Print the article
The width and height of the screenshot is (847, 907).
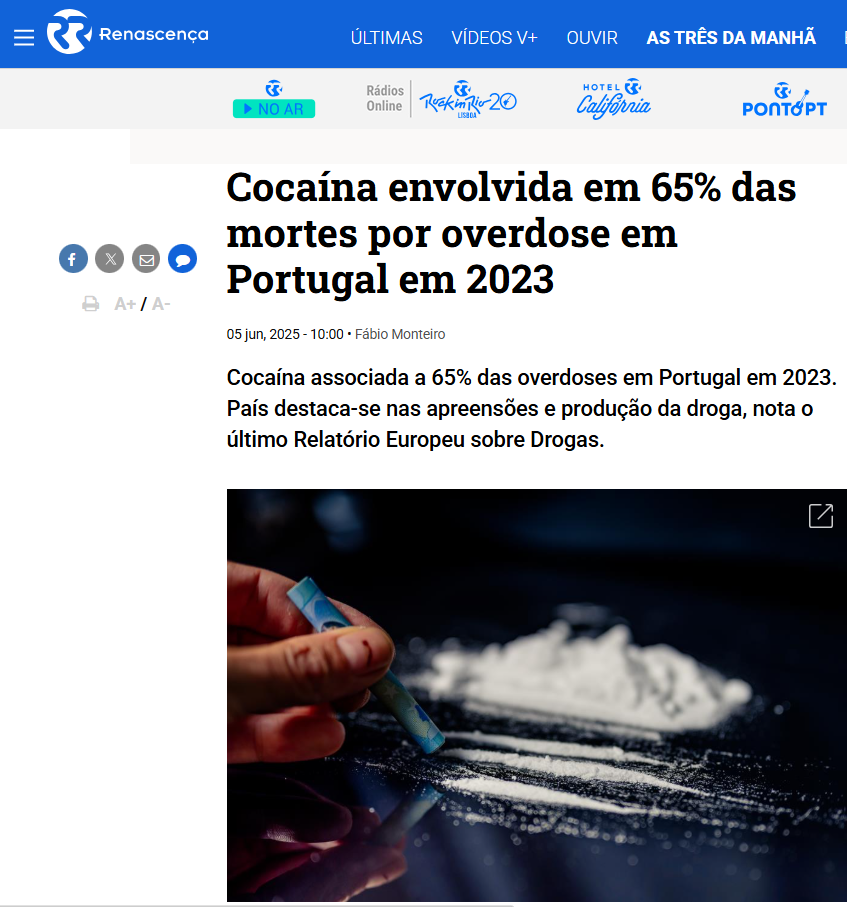point(90,304)
